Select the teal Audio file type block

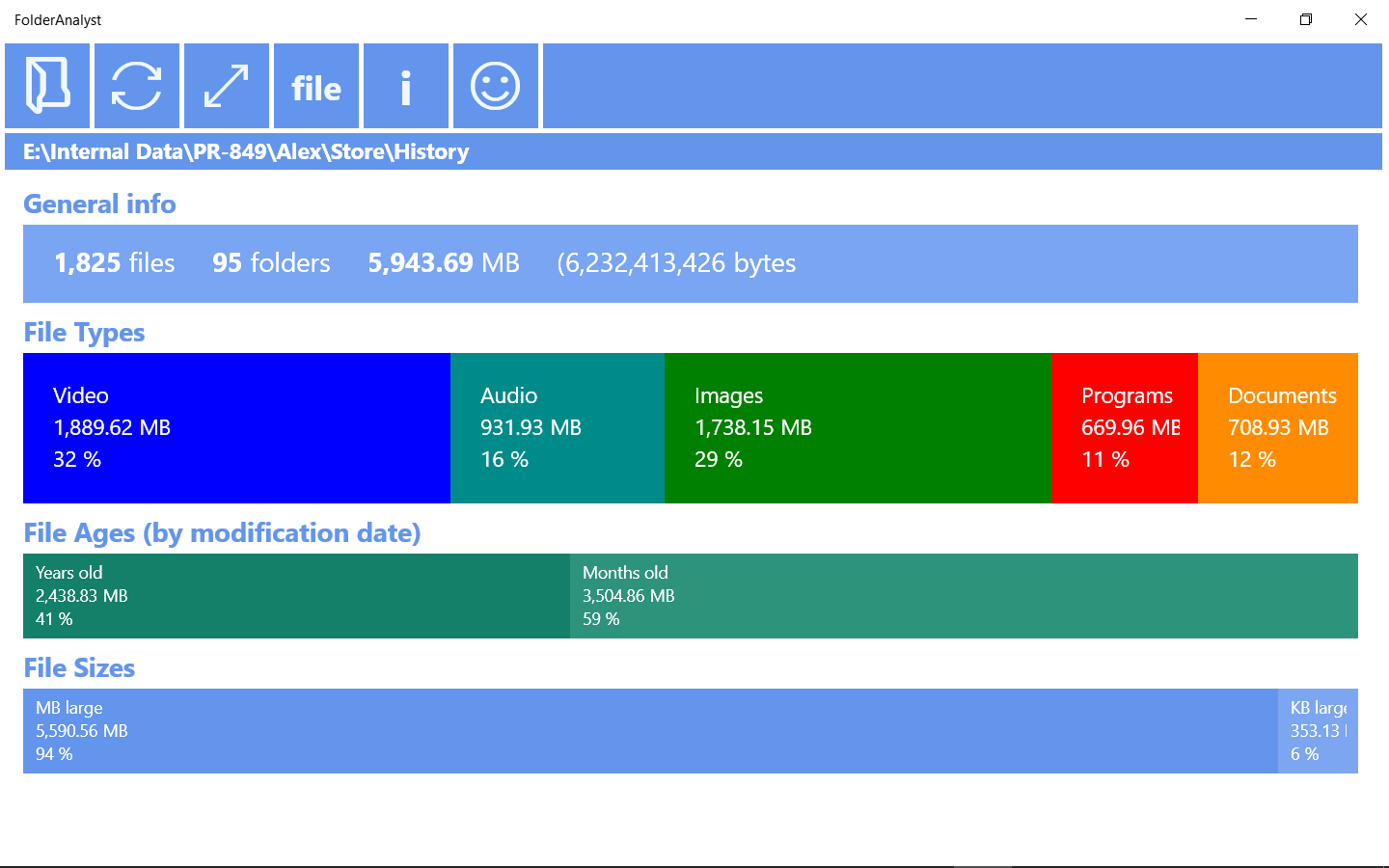point(558,428)
